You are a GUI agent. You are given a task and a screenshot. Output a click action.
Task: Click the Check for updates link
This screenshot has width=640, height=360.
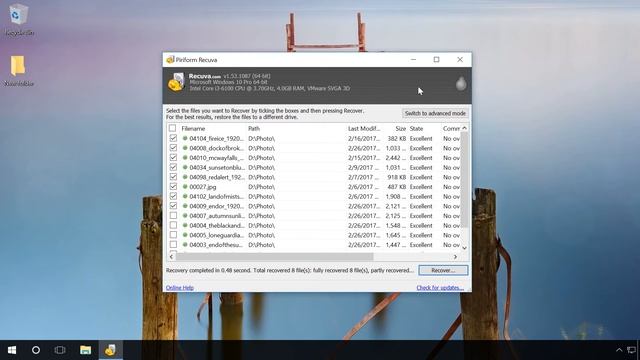coord(440,288)
